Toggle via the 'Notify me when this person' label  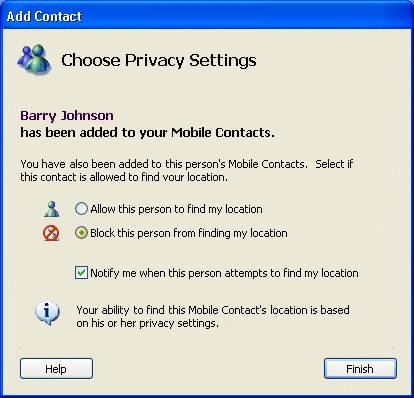(x=224, y=273)
